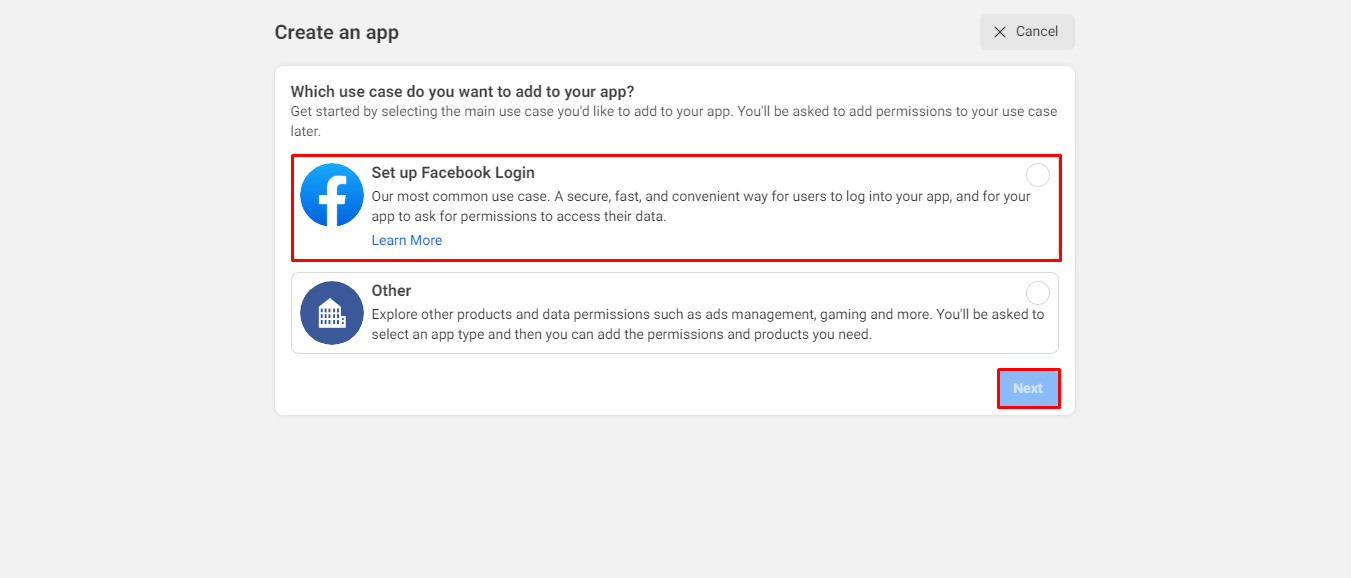This screenshot has width=1351, height=578.
Task: Select the Set up Facebook Login radio button
Action: tap(1038, 175)
